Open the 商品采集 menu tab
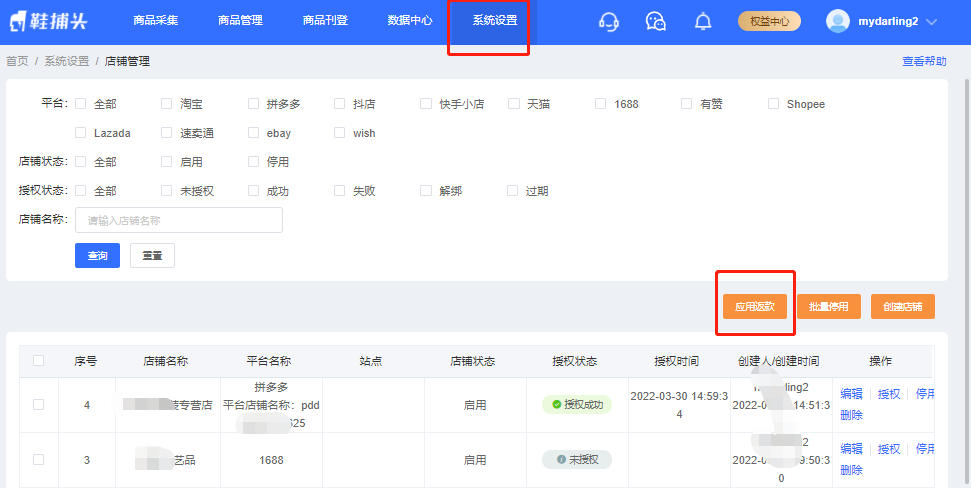This screenshot has width=971, height=488. click(155, 21)
